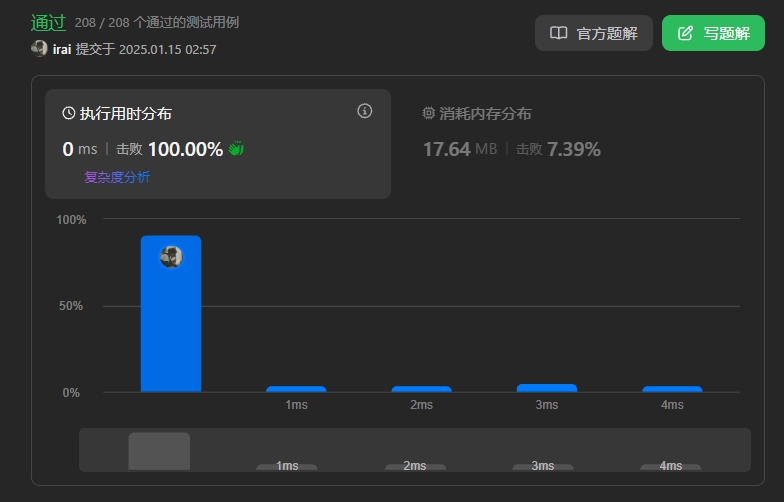Screen dimensions: 784x502
Task: Click the submission time 2025.01.15 02:57
Action: tap(168, 49)
